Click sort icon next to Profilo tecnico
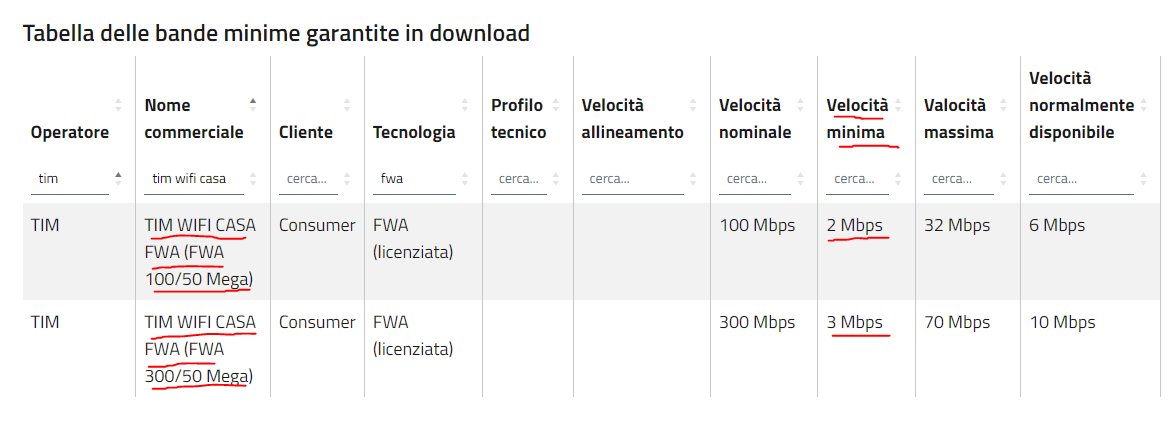Screen dimensions: 1175x421 point(556,105)
